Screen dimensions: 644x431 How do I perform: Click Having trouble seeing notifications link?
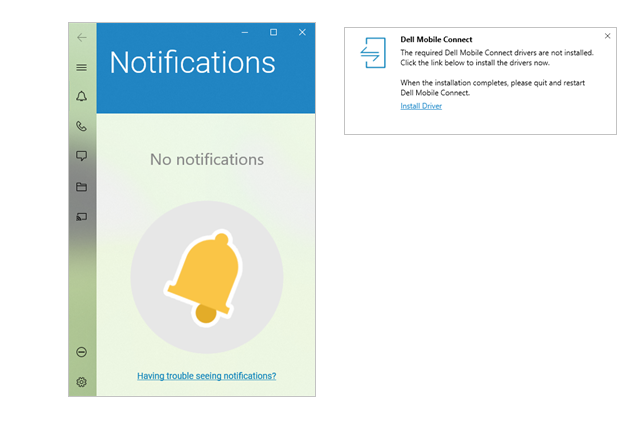pos(207,376)
